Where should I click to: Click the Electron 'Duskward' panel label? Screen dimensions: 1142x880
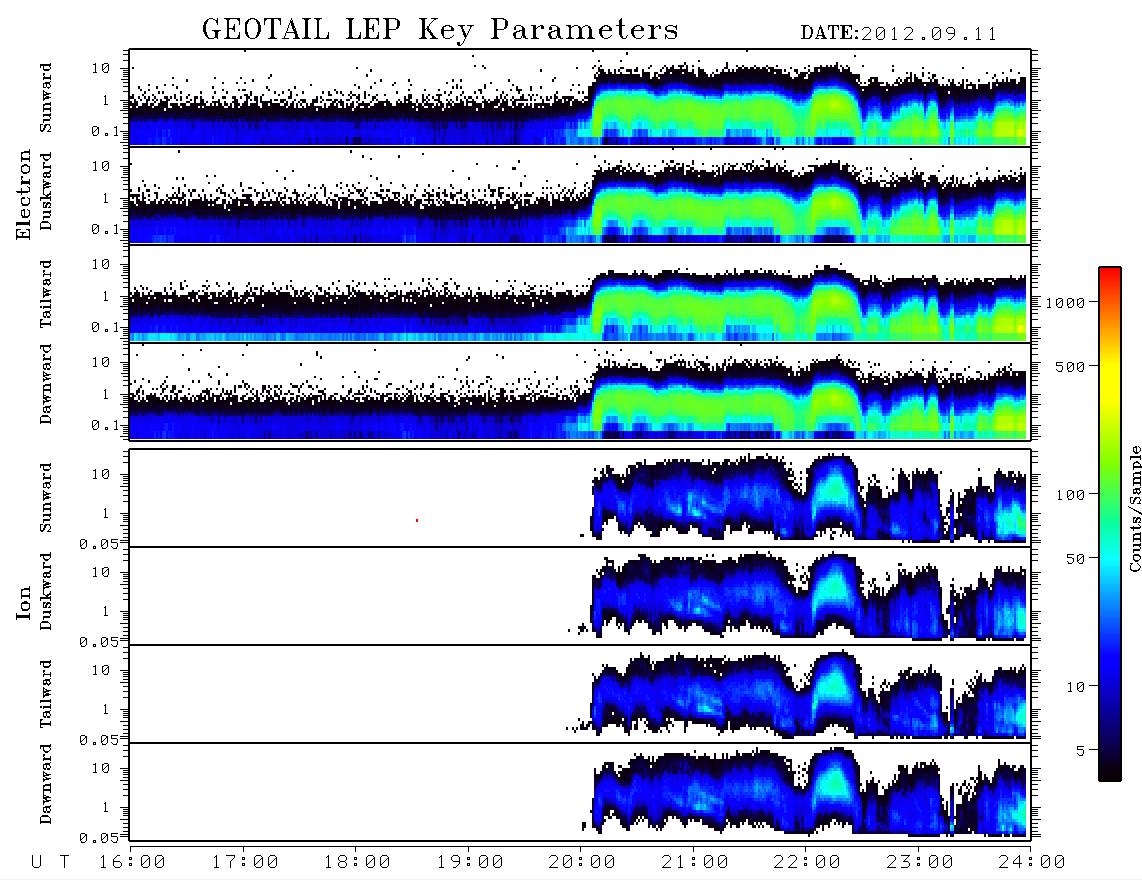(x=46, y=191)
